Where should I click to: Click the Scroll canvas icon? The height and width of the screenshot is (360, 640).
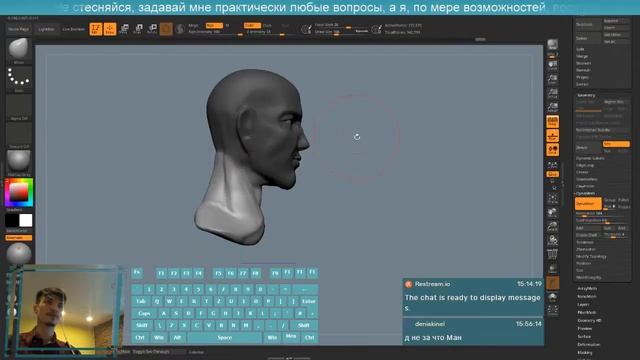click(x=553, y=66)
